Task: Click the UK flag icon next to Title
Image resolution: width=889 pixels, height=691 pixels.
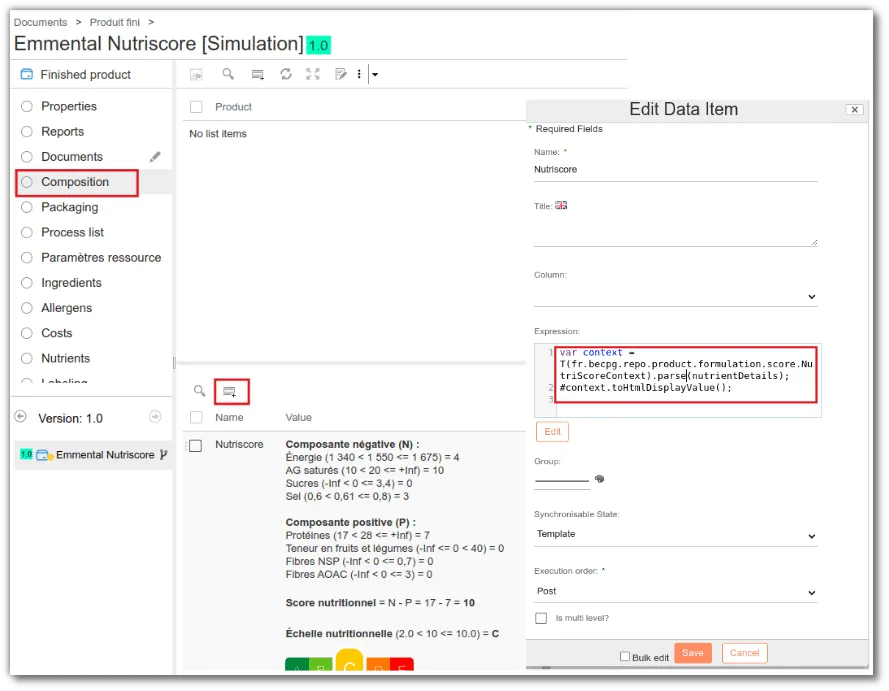Action: point(561,206)
